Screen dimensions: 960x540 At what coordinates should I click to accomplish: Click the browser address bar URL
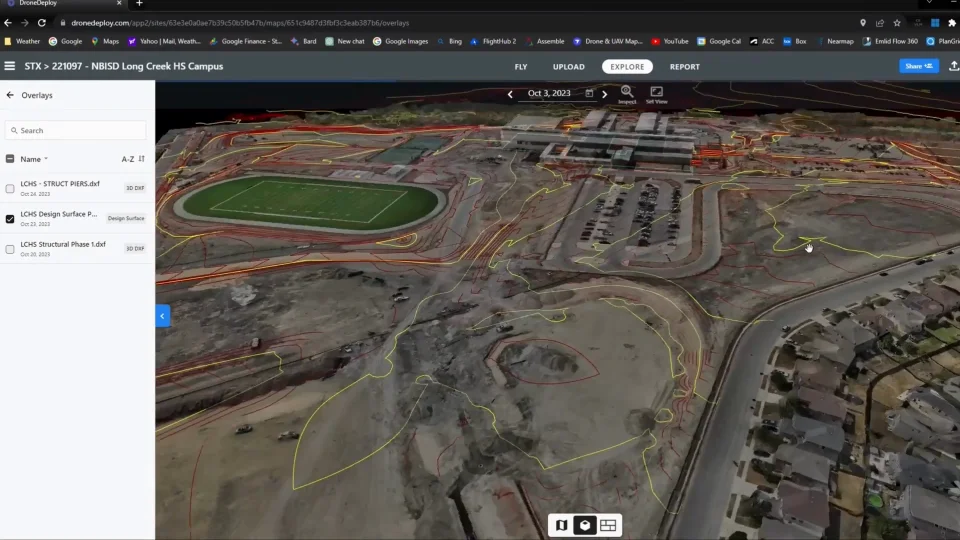240,23
